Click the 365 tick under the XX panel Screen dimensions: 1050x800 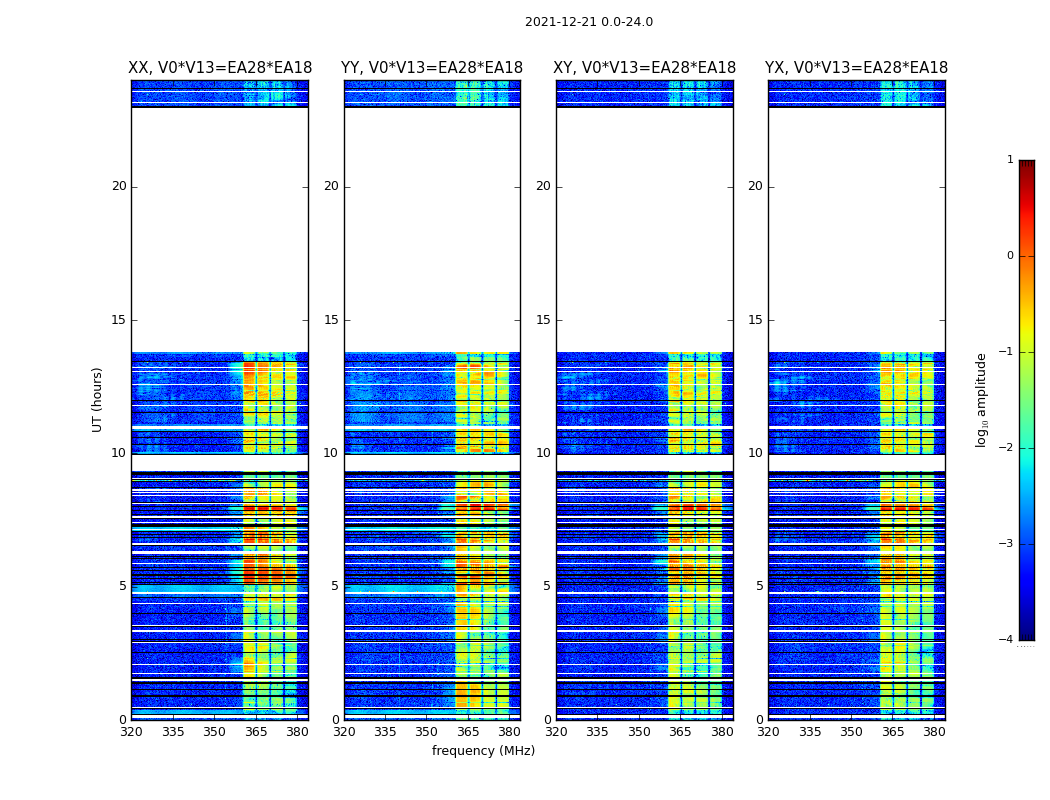pos(256,732)
